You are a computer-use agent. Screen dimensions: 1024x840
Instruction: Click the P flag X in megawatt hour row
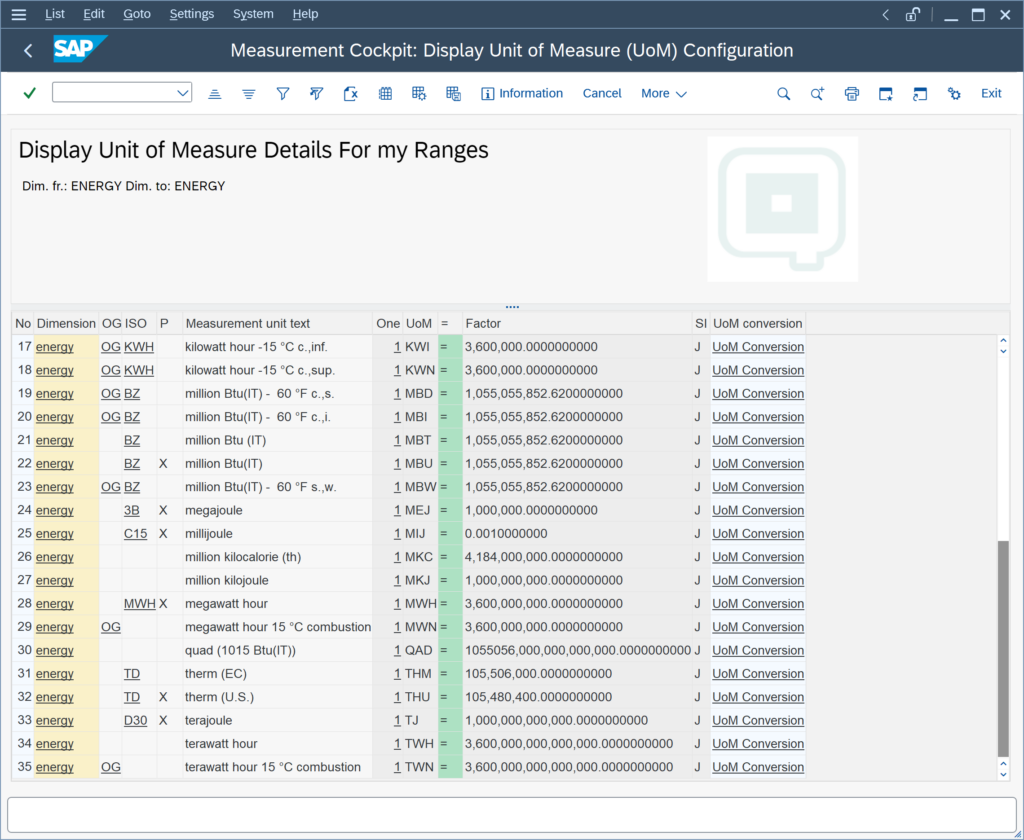[x=163, y=604]
